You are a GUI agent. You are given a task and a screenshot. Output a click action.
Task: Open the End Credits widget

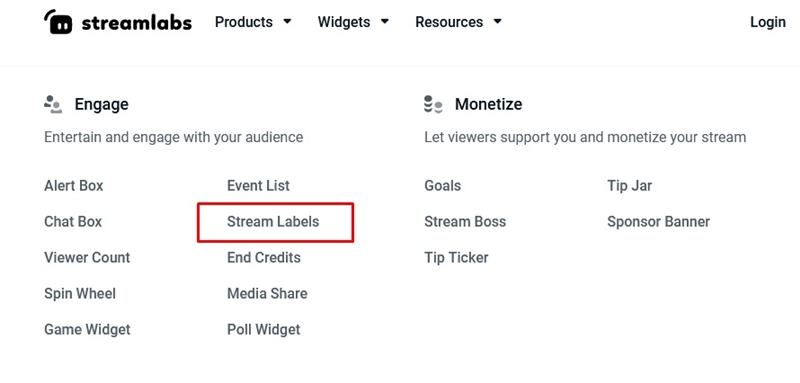tap(264, 258)
